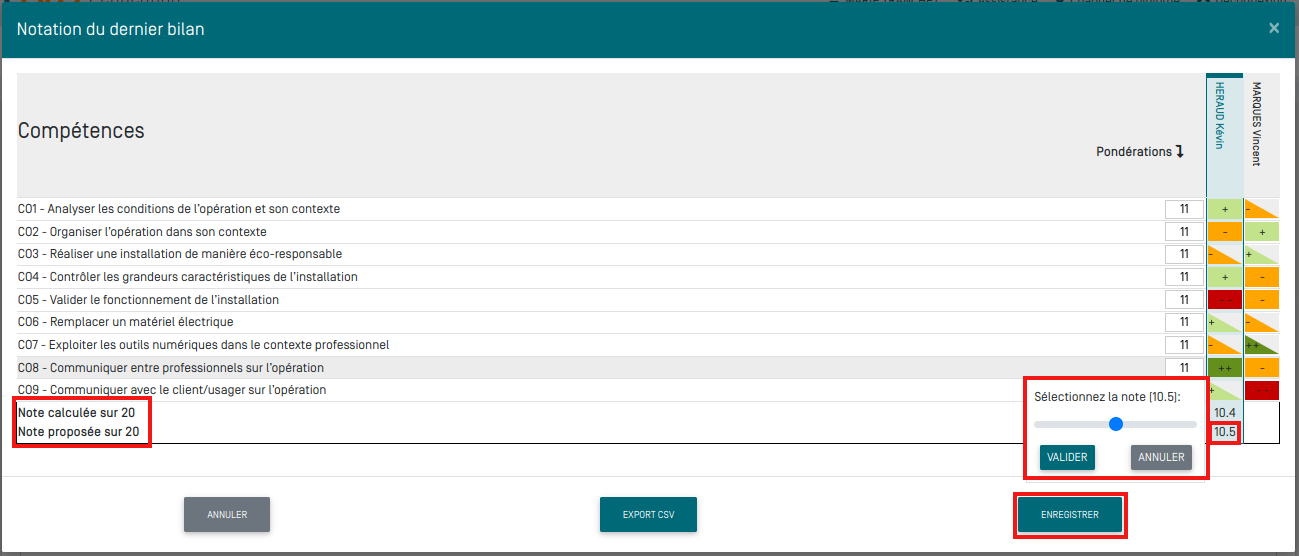Screen dimensions: 1299x556
Task: Select the HERAUD Kévin column header
Action: point(1225,135)
